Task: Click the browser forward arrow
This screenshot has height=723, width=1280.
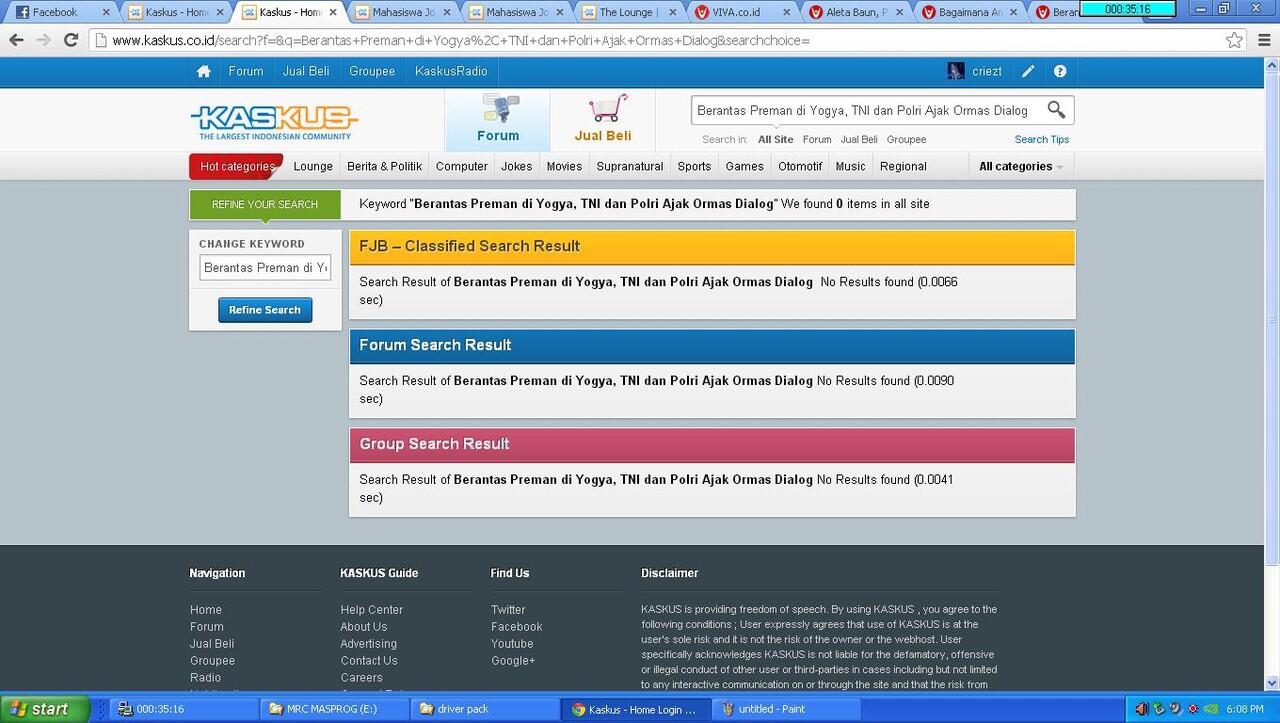Action: pyautogui.click(x=43, y=40)
